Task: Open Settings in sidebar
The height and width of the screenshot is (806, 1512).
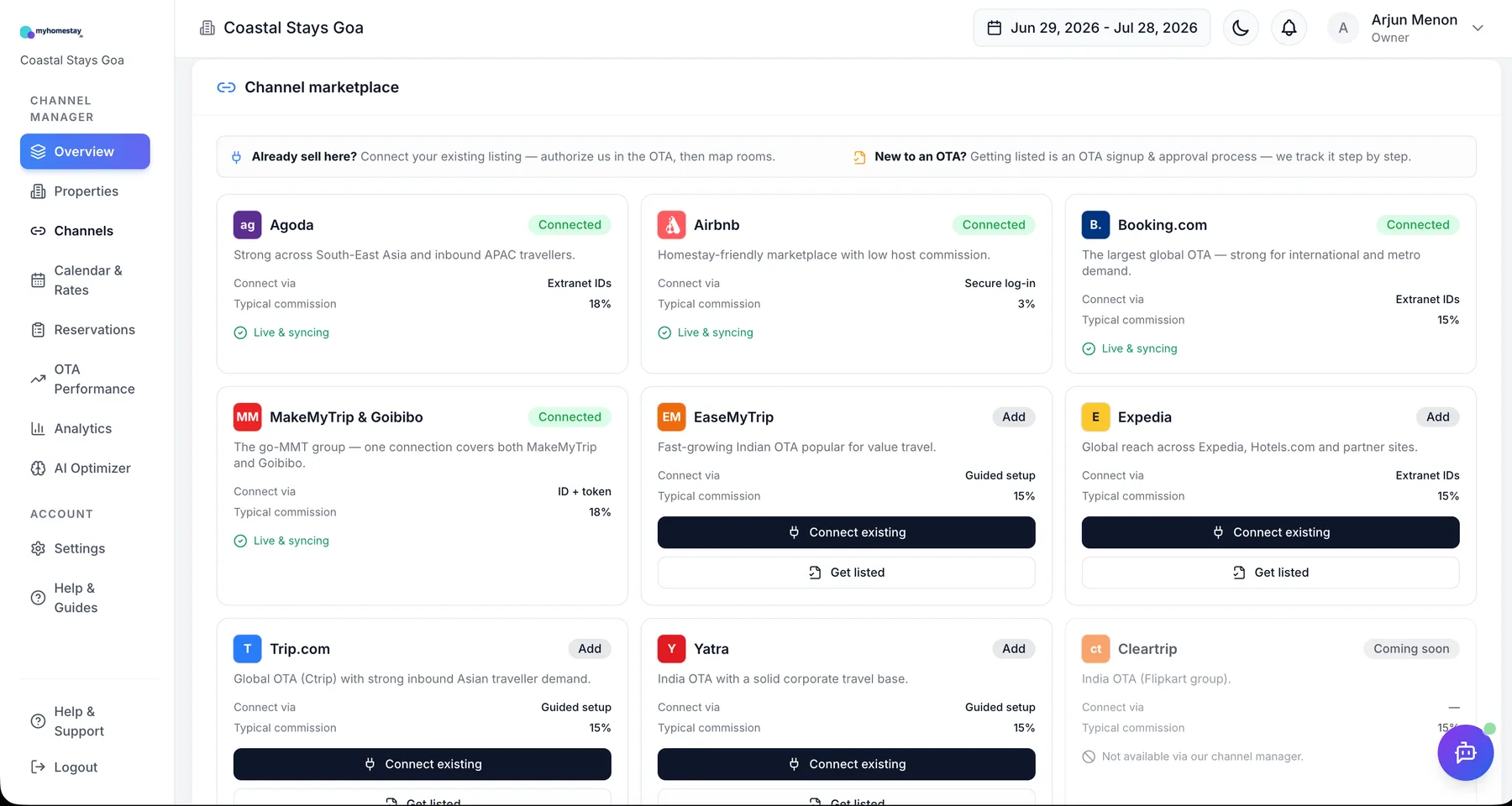Action: click(x=85, y=548)
